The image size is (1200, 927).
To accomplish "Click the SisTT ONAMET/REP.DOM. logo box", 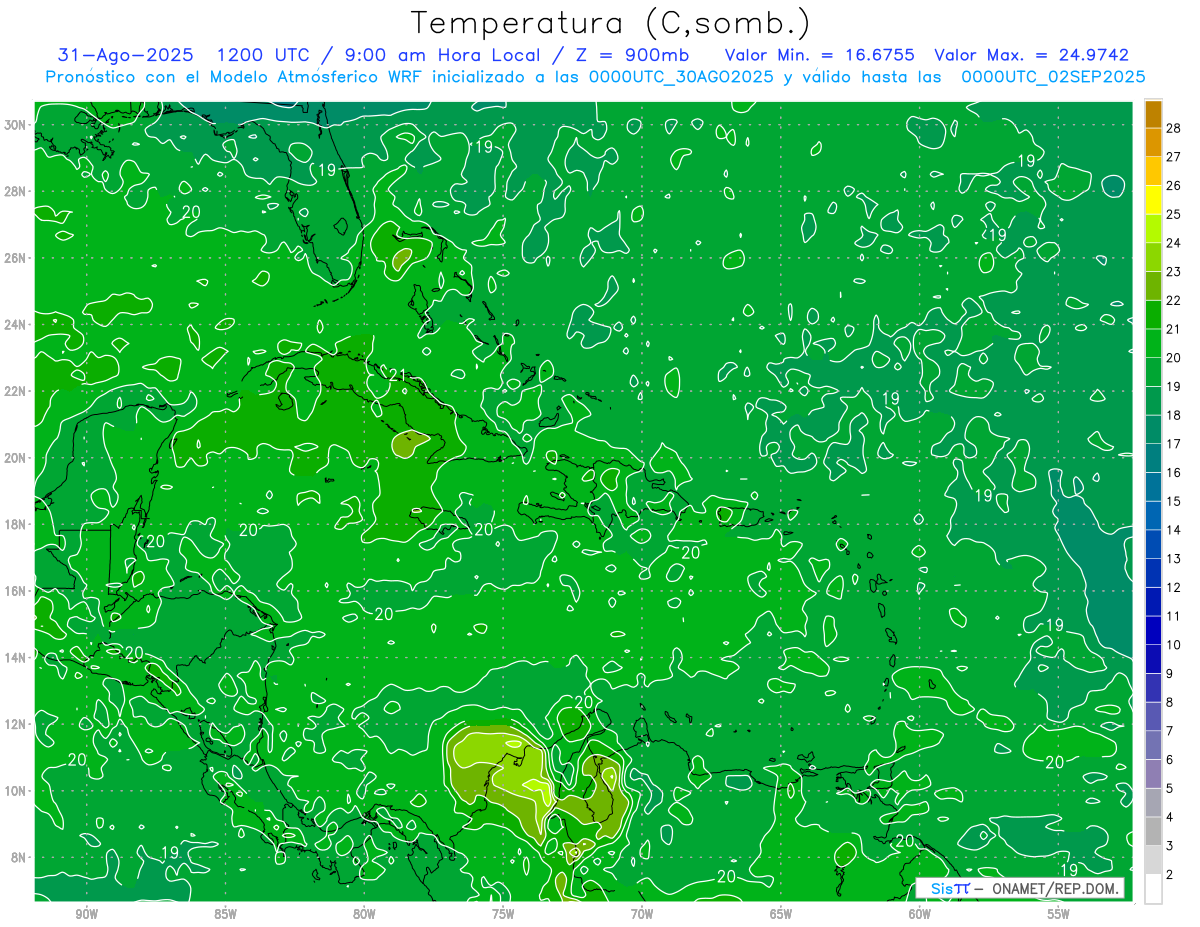I will tap(1021, 888).
